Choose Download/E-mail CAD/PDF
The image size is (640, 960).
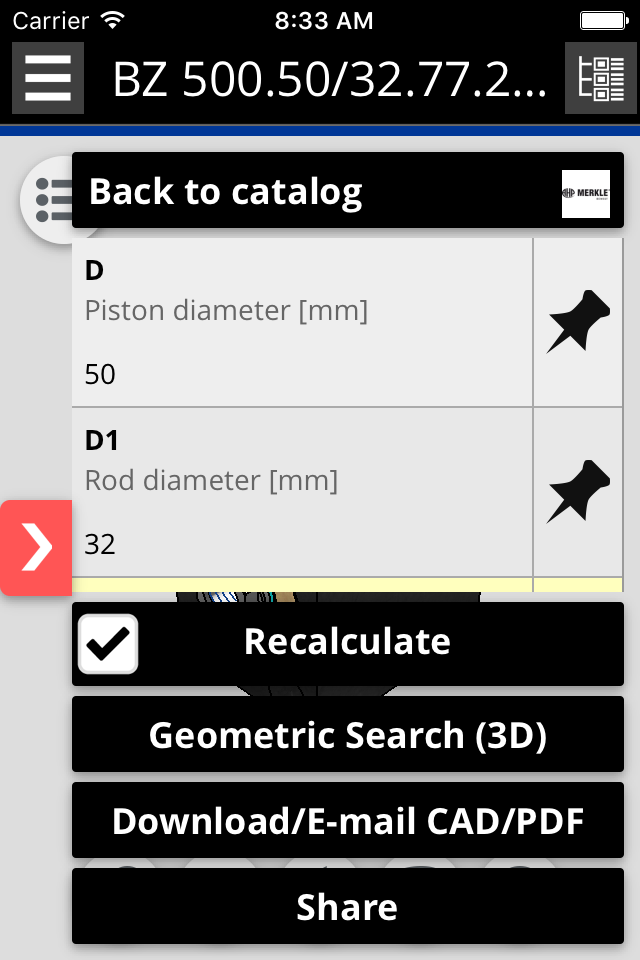click(x=347, y=821)
